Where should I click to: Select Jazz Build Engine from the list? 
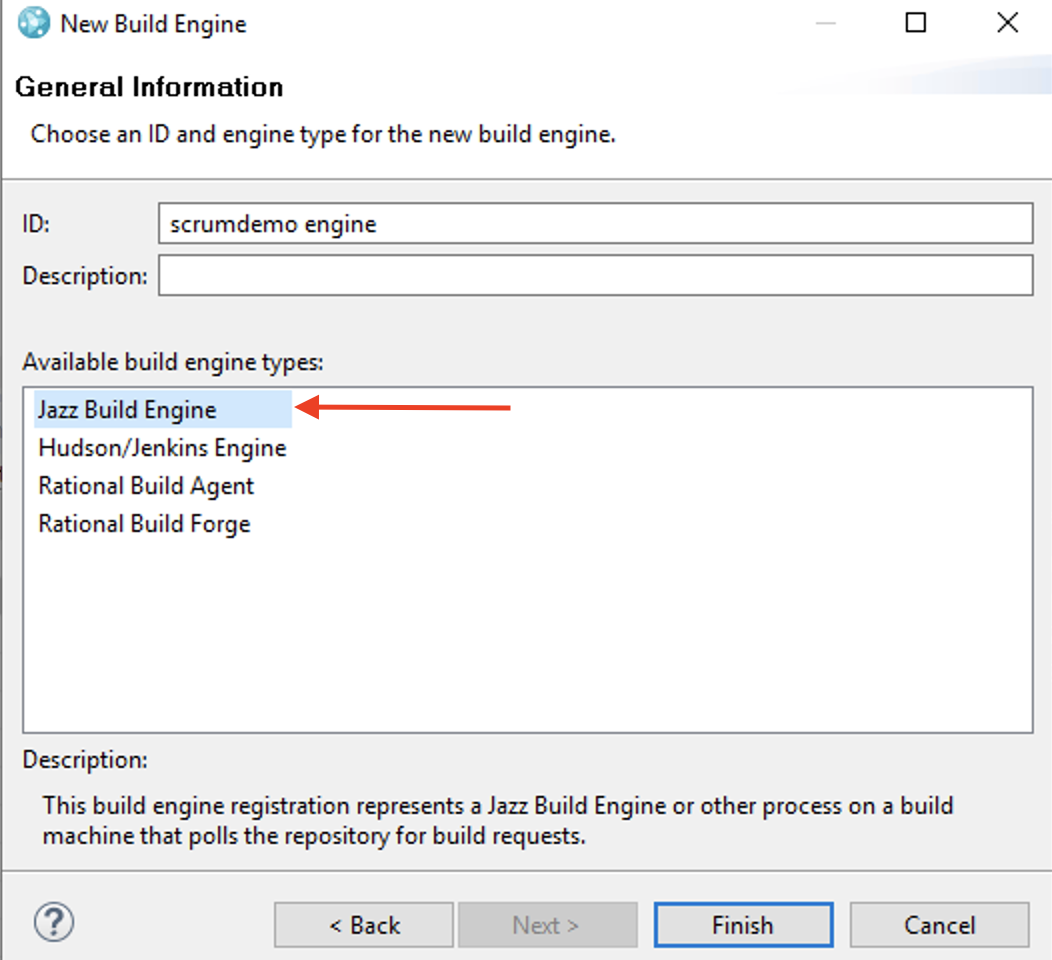[126, 409]
